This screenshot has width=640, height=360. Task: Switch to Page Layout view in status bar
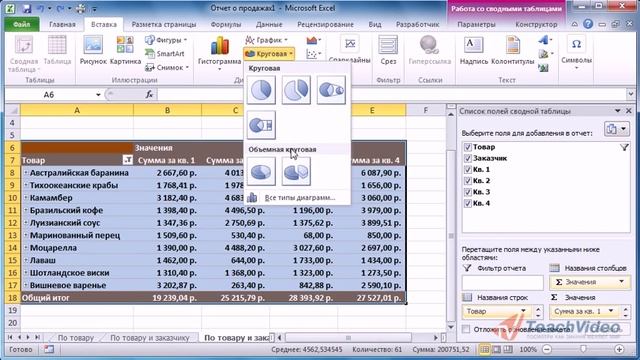click(x=496, y=349)
